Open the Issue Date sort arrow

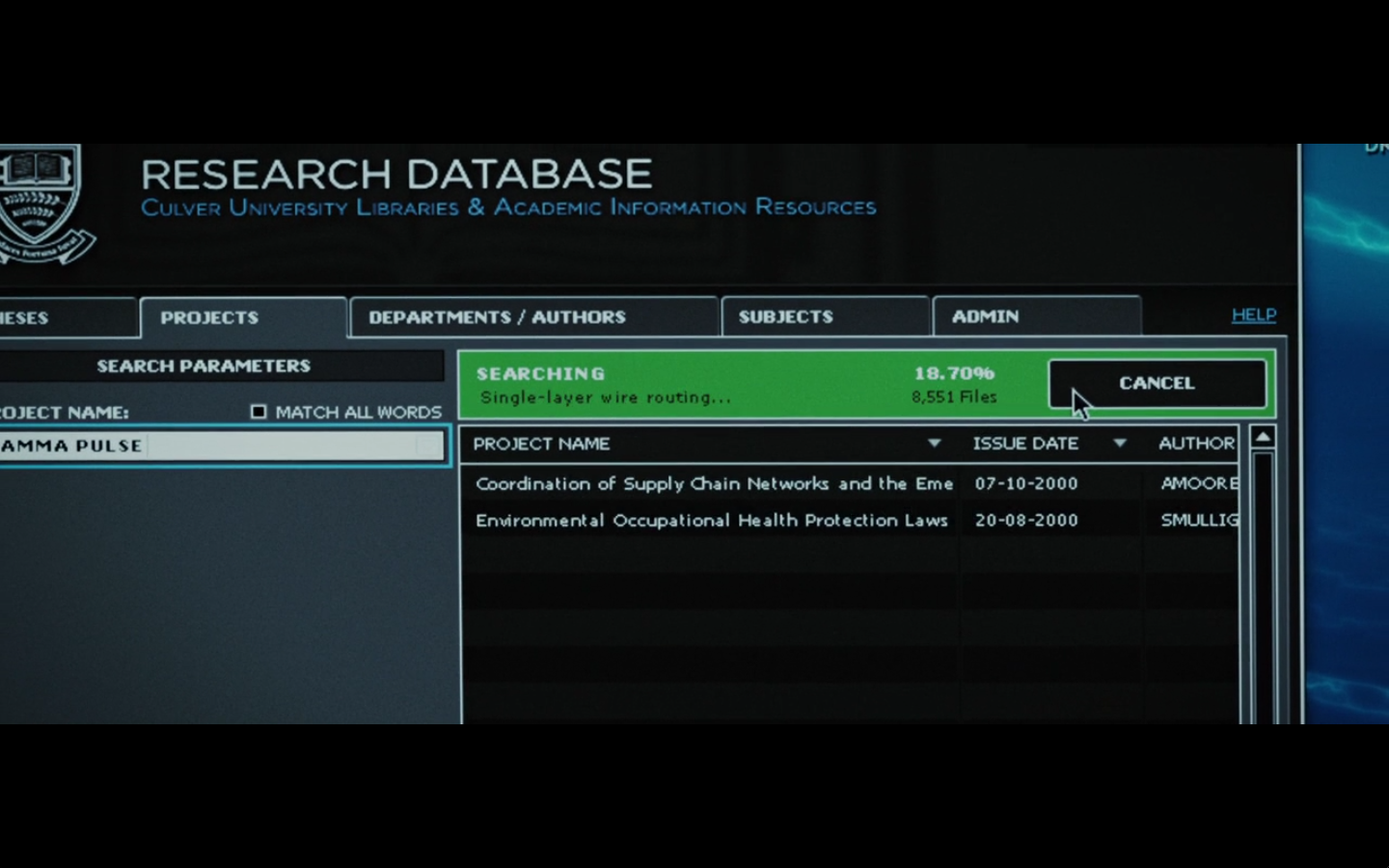[x=1119, y=444]
